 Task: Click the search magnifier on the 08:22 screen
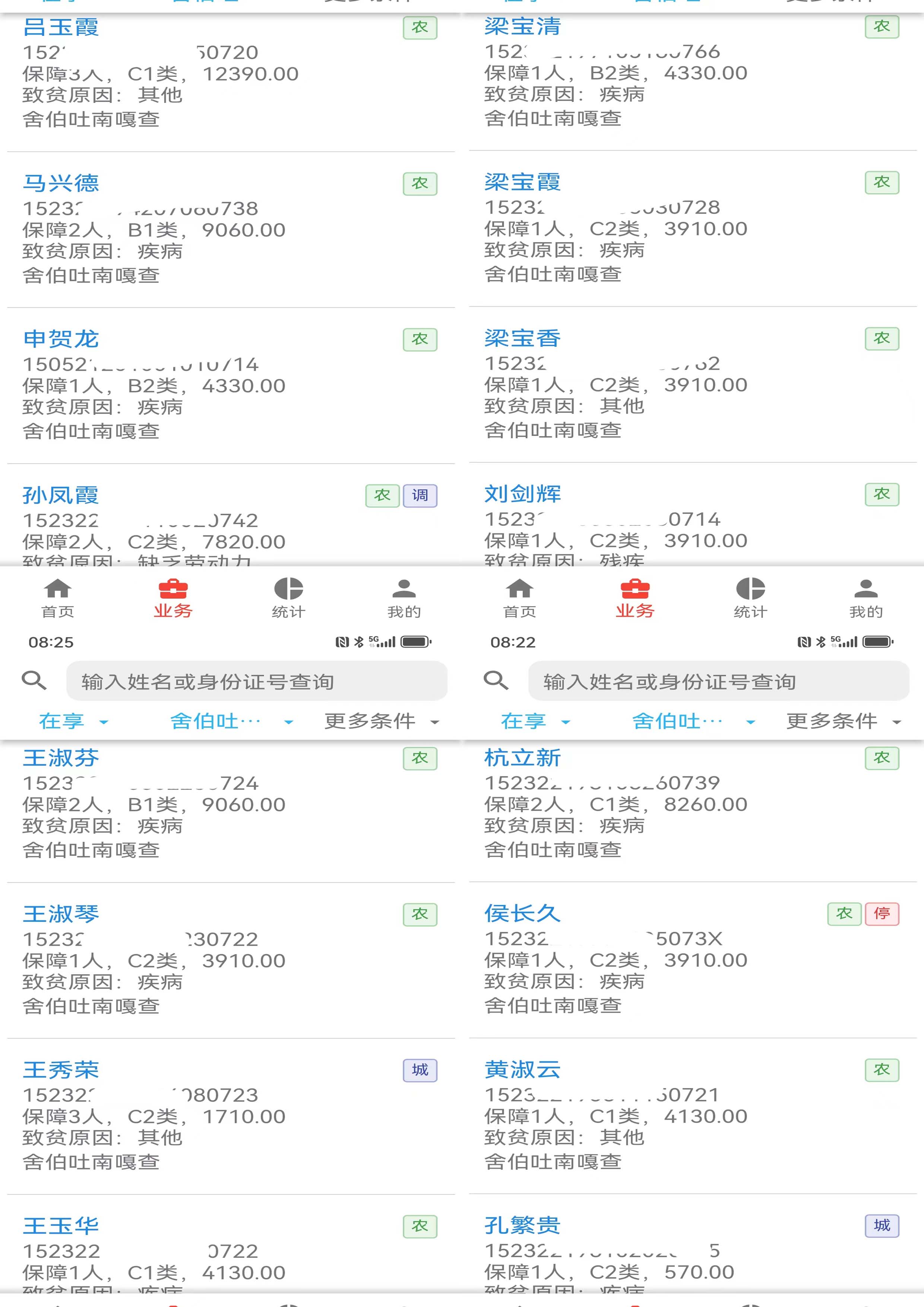click(496, 680)
